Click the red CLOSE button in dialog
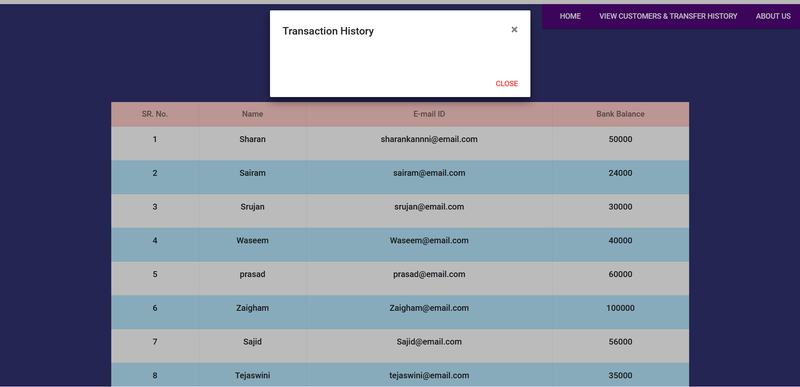The width and height of the screenshot is (800, 387). pyautogui.click(x=507, y=84)
